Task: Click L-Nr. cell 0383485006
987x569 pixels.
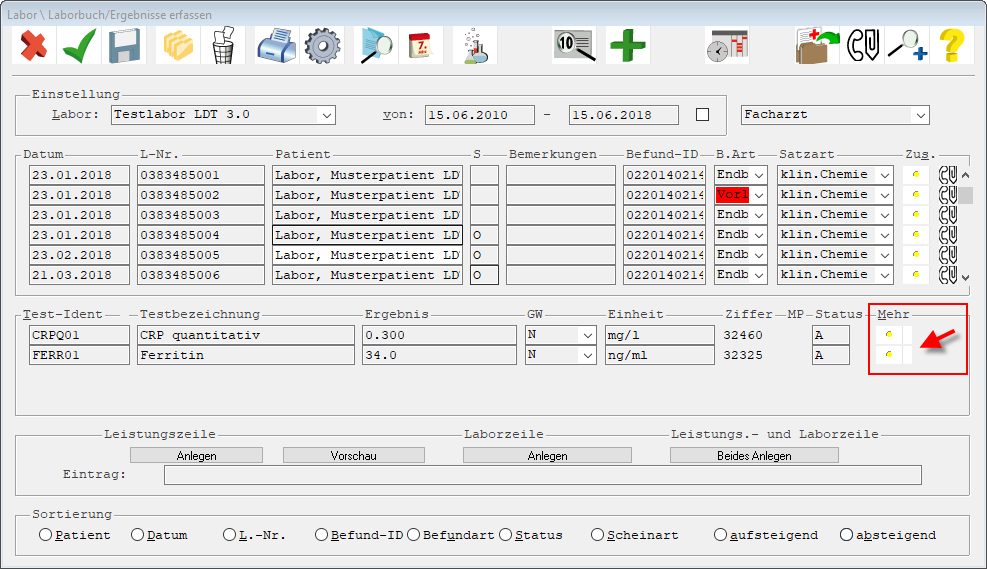Action: click(x=201, y=275)
